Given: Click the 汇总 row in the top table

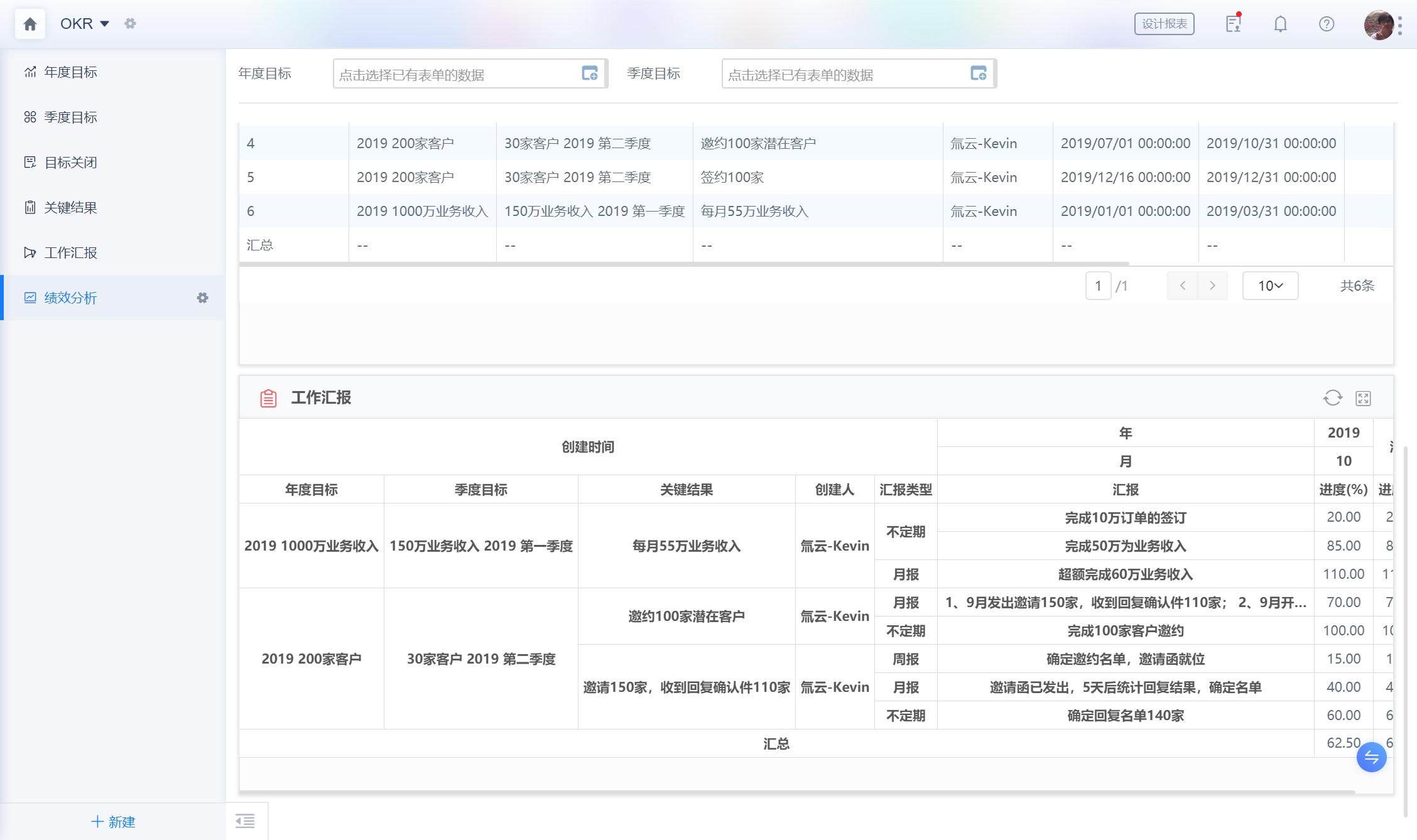Looking at the screenshot, I should click(x=816, y=245).
